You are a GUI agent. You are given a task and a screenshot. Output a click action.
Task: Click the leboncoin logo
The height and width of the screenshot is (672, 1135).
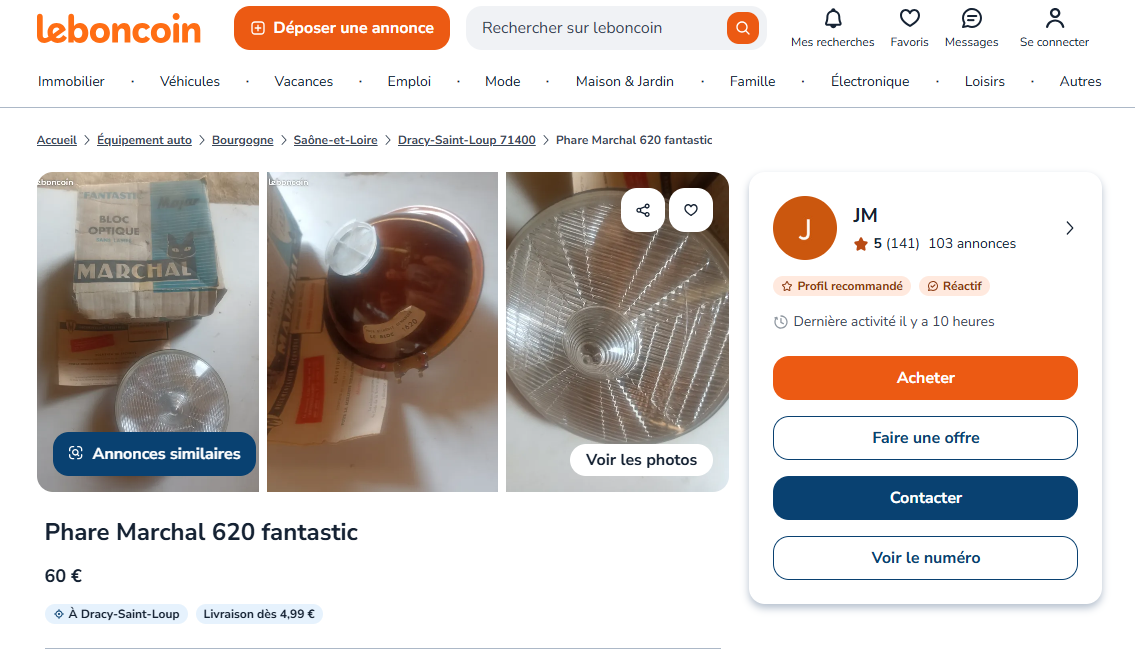click(118, 28)
